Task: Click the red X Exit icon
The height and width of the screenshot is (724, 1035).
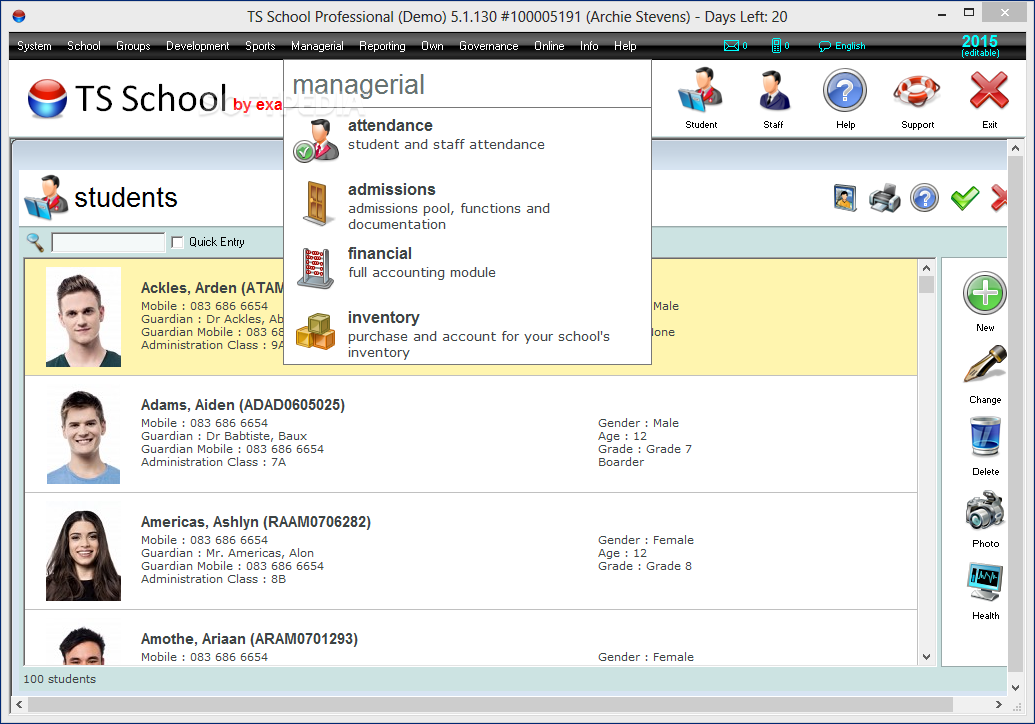Action: pos(989,90)
